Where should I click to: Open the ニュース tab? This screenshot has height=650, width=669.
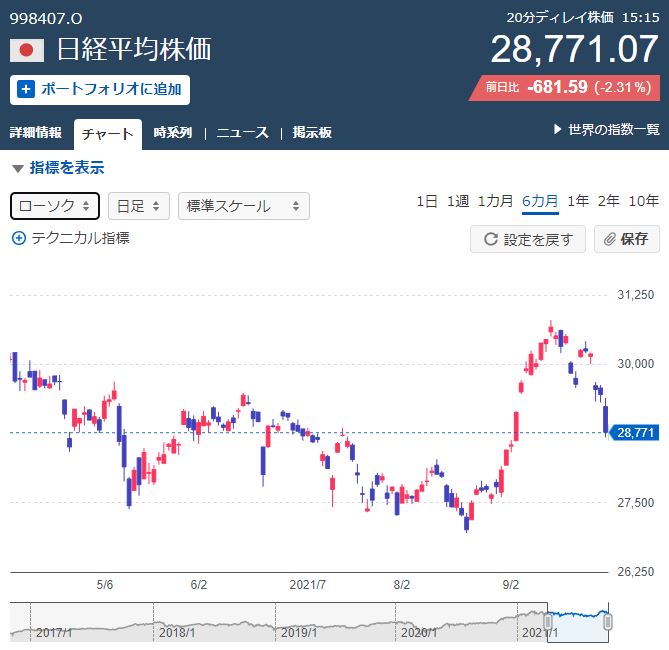[242, 133]
